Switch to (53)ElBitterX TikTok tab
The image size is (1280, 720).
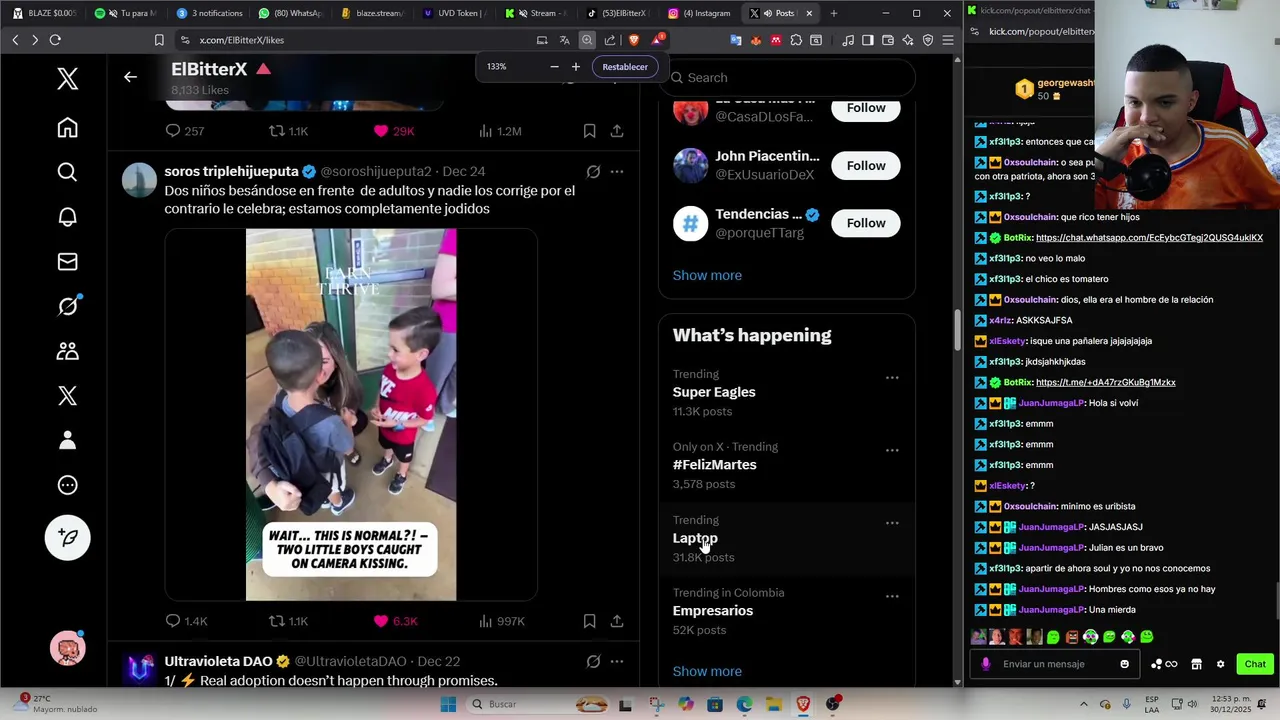pos(618,13)
